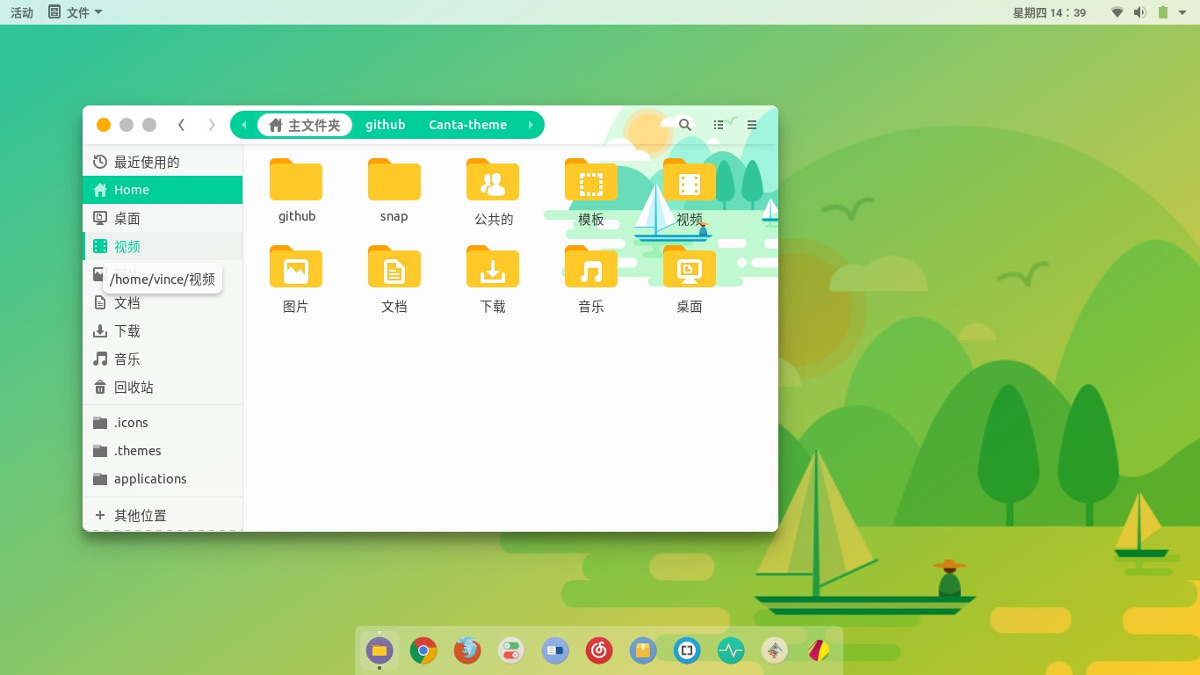Screen dimensions: 1200x675
Task: Open Tweaks toggle-switch app in dock
Action: [511, 651]
